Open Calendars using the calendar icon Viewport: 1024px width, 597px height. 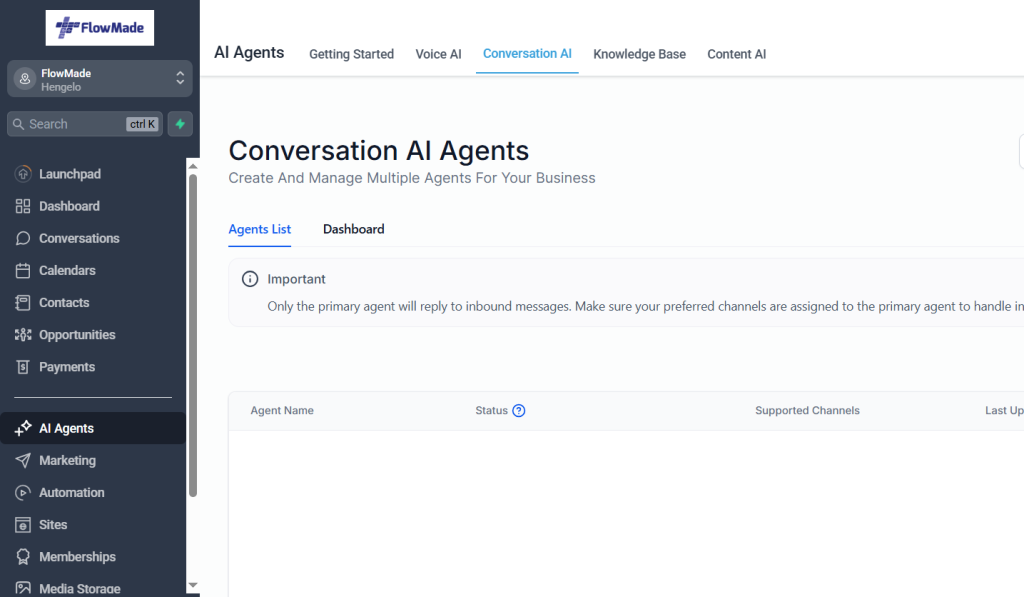tap(23, 270)
